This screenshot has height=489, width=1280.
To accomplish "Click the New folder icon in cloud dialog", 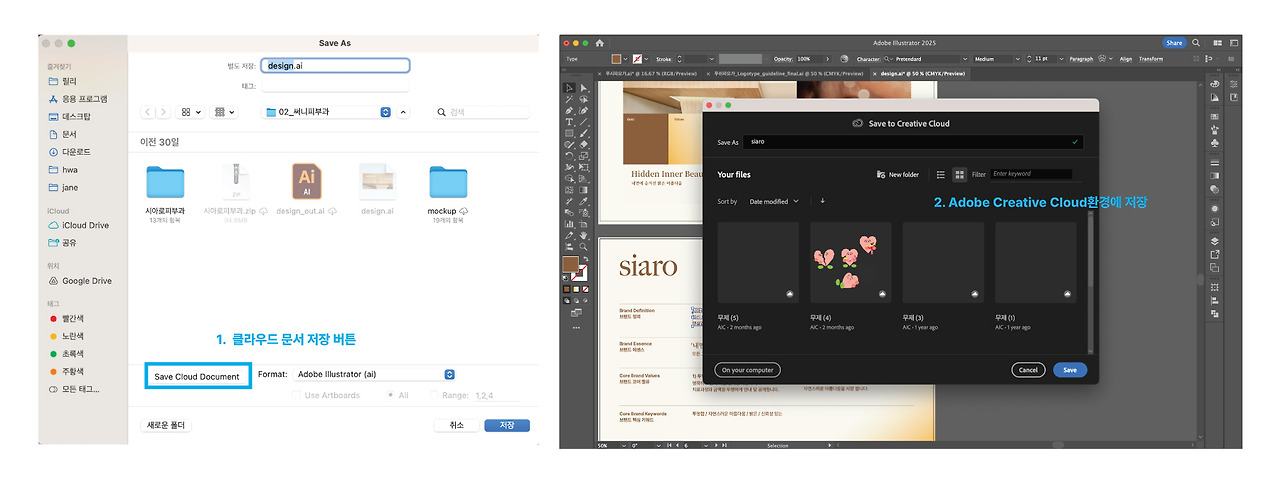I will [881, 174].
